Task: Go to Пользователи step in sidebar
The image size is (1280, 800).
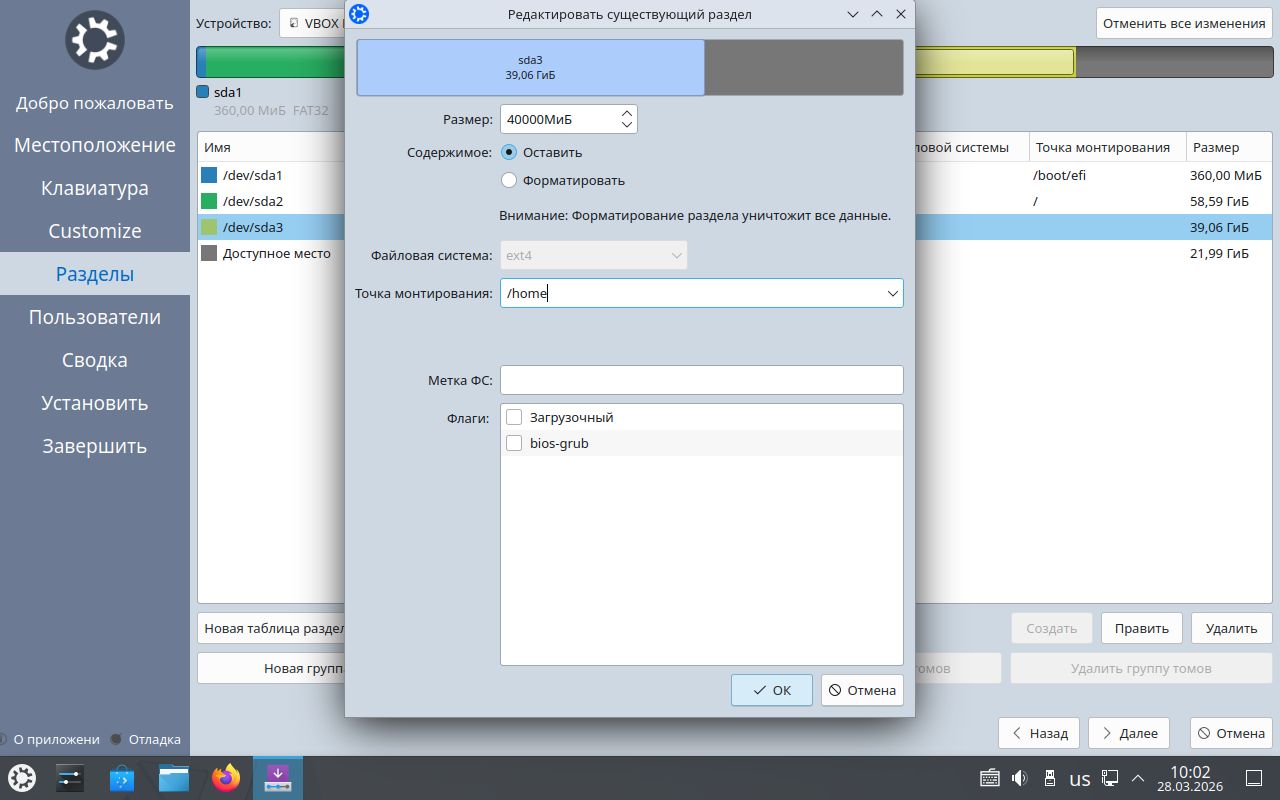Action: pos(95,317)
